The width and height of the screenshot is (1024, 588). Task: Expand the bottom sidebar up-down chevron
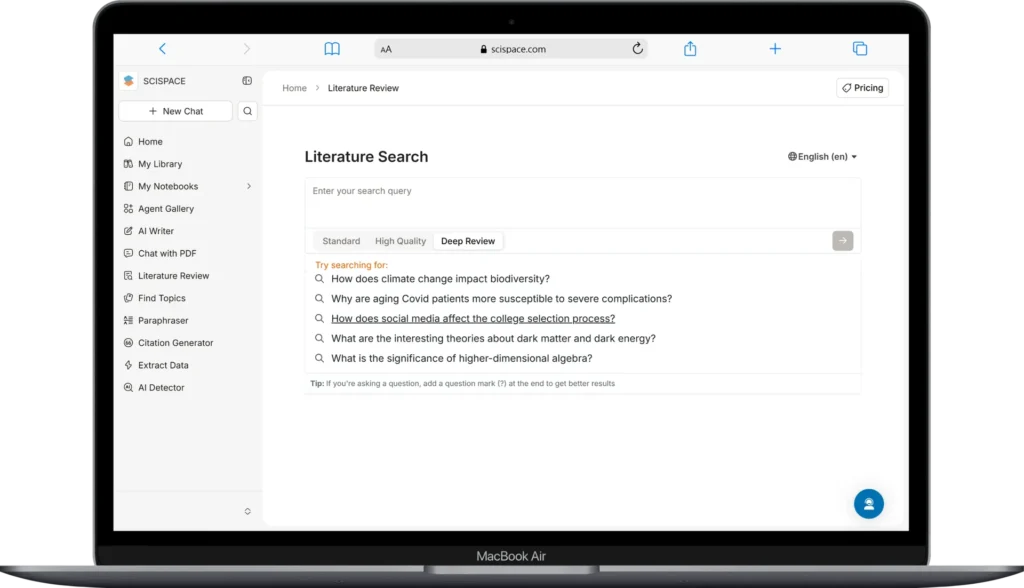248,511
